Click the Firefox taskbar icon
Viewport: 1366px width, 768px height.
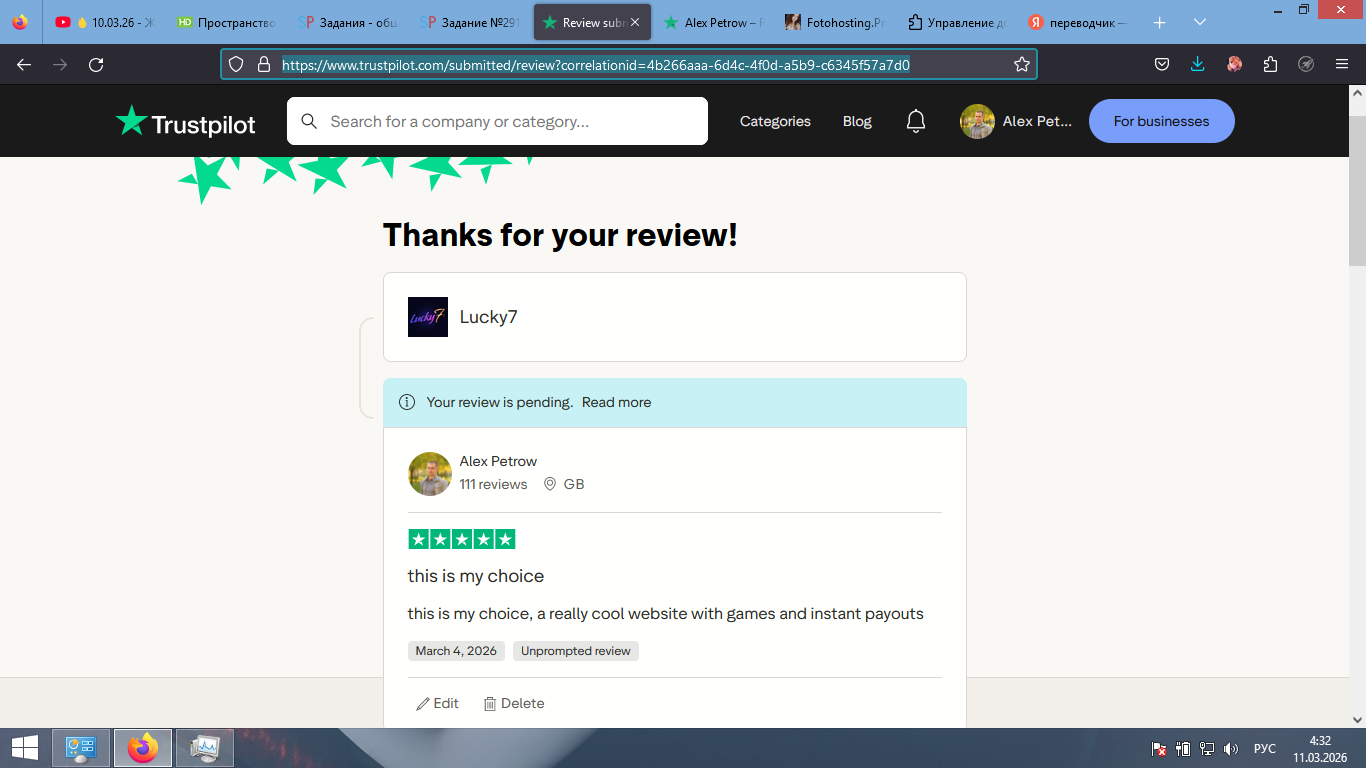point(143,747)
